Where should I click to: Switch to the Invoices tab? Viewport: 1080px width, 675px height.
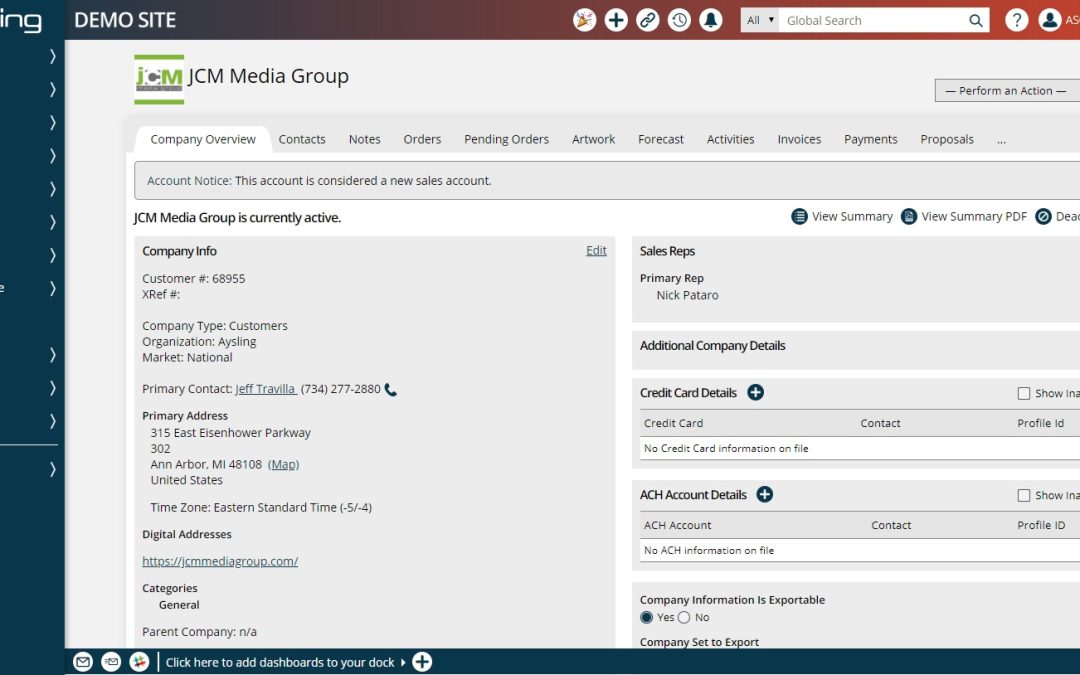point(799,139)
